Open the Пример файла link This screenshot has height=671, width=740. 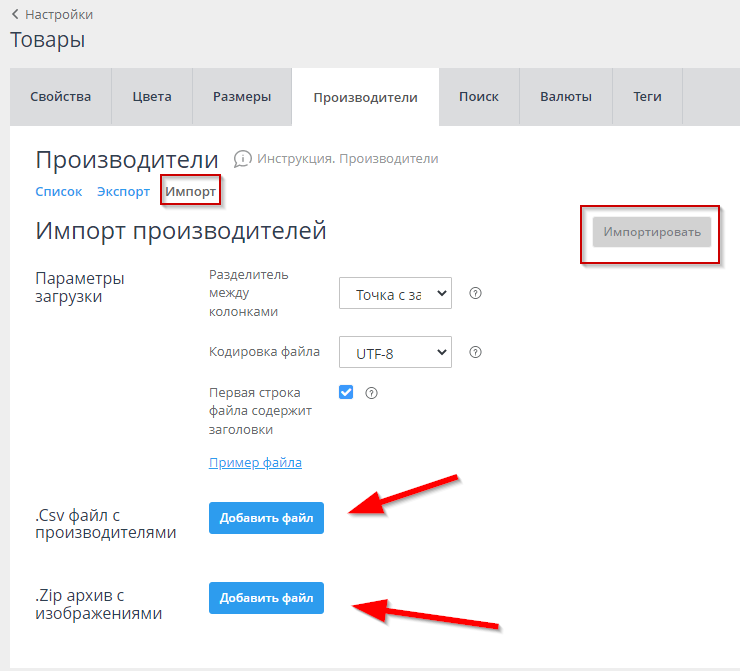[x=255, y=463]
